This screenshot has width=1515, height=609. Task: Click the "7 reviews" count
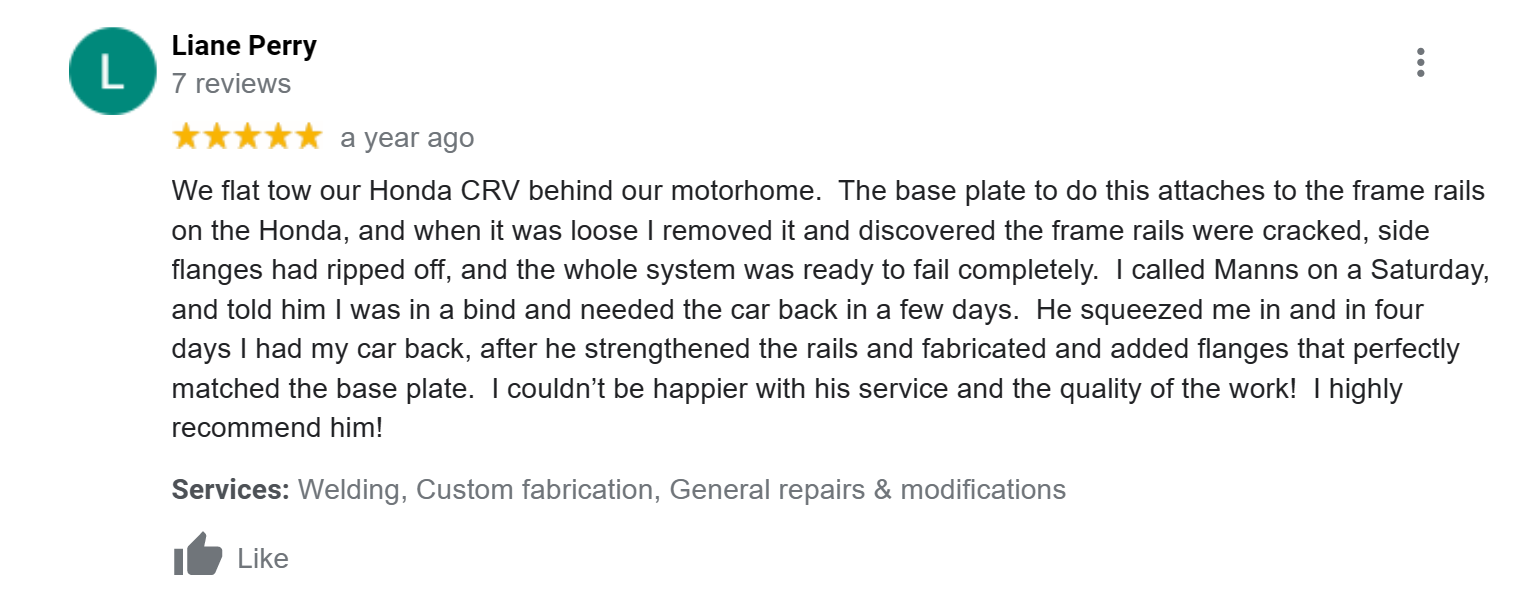[x=231, y=83]
